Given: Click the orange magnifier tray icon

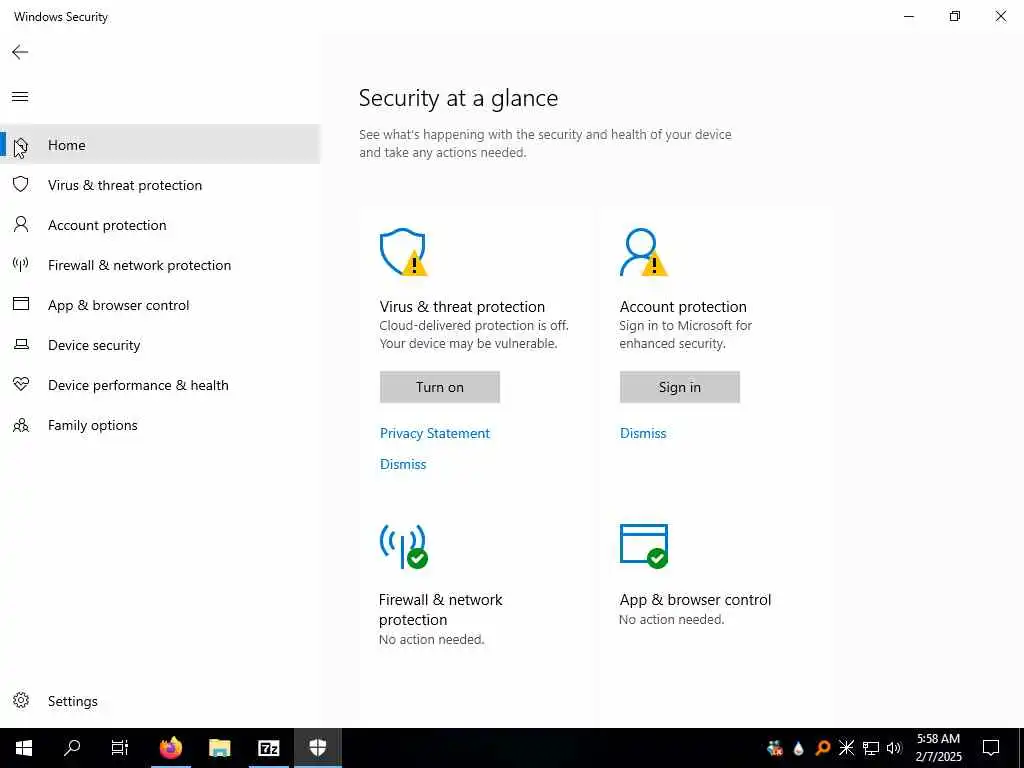Looking at the screenshot, I should tap(822, 748).
